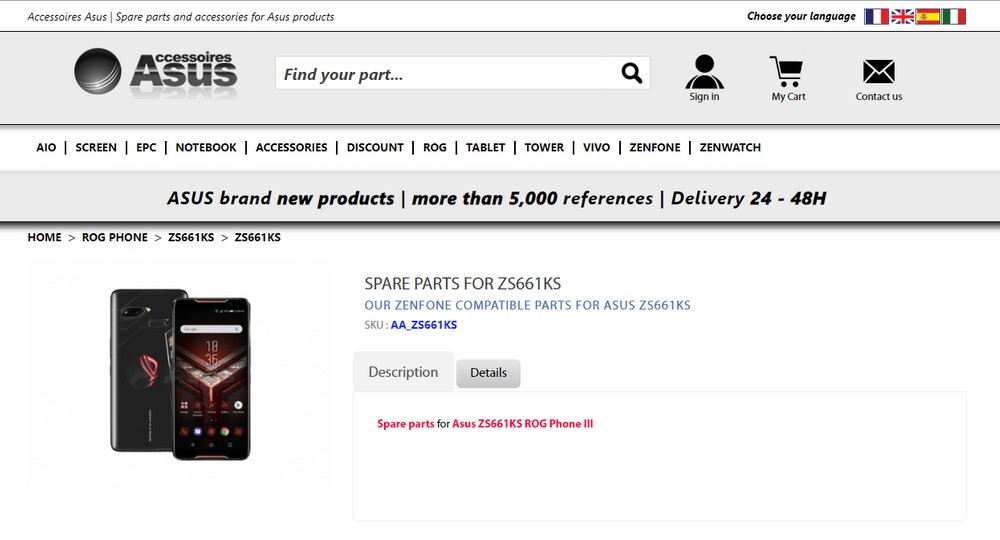Image resolution: width=1000 pixels, height=540 pixels.
Task: Switch to the Details tab
Action: 488,373
